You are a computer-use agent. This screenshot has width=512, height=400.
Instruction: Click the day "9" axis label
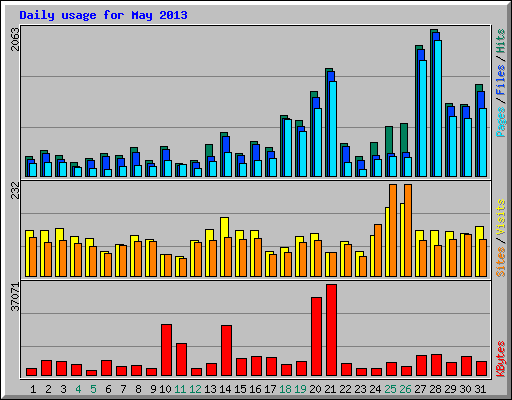(153, 389)
